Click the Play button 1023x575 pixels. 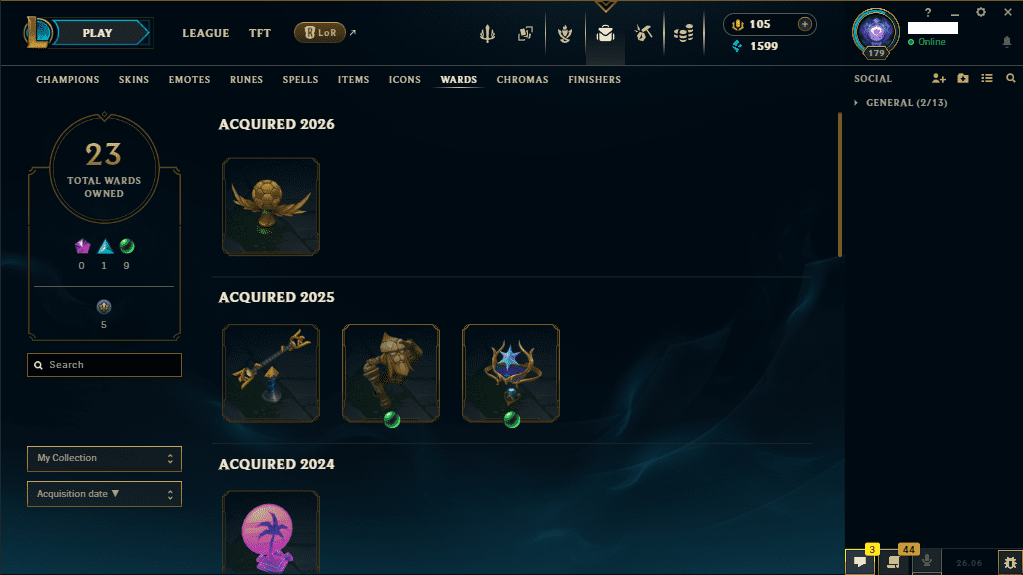[x=97, y=33]
